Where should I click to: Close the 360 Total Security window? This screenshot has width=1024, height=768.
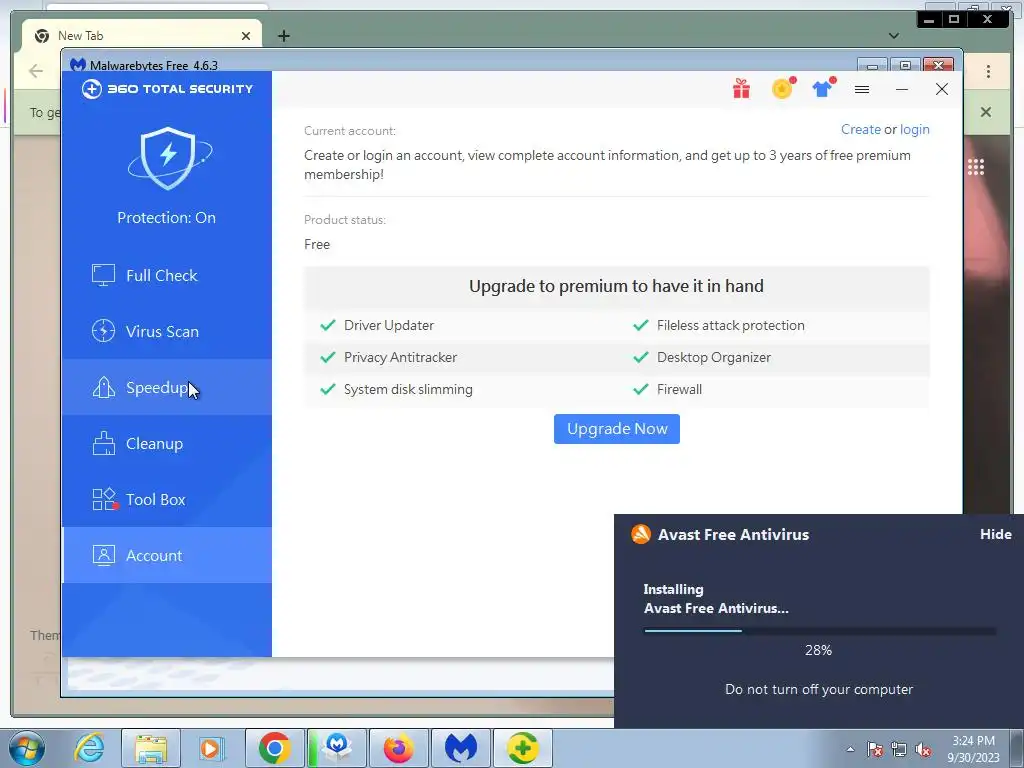click(942, 89)
